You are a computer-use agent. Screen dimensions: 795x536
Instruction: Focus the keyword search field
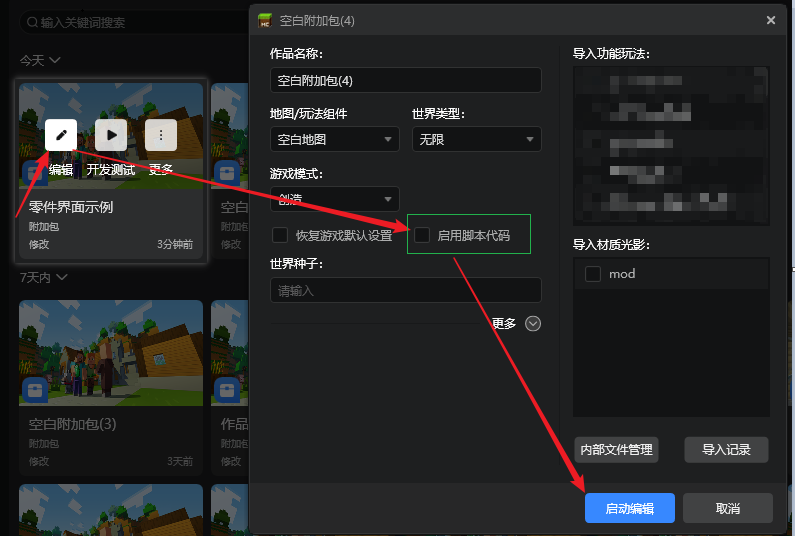(x=134, y=22)
